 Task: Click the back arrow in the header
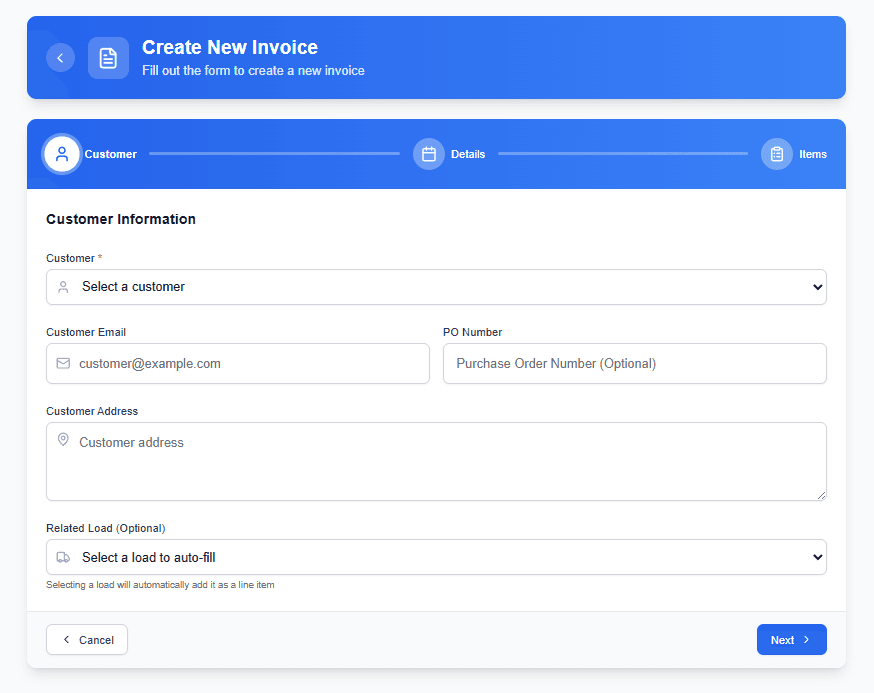point(60,57)
